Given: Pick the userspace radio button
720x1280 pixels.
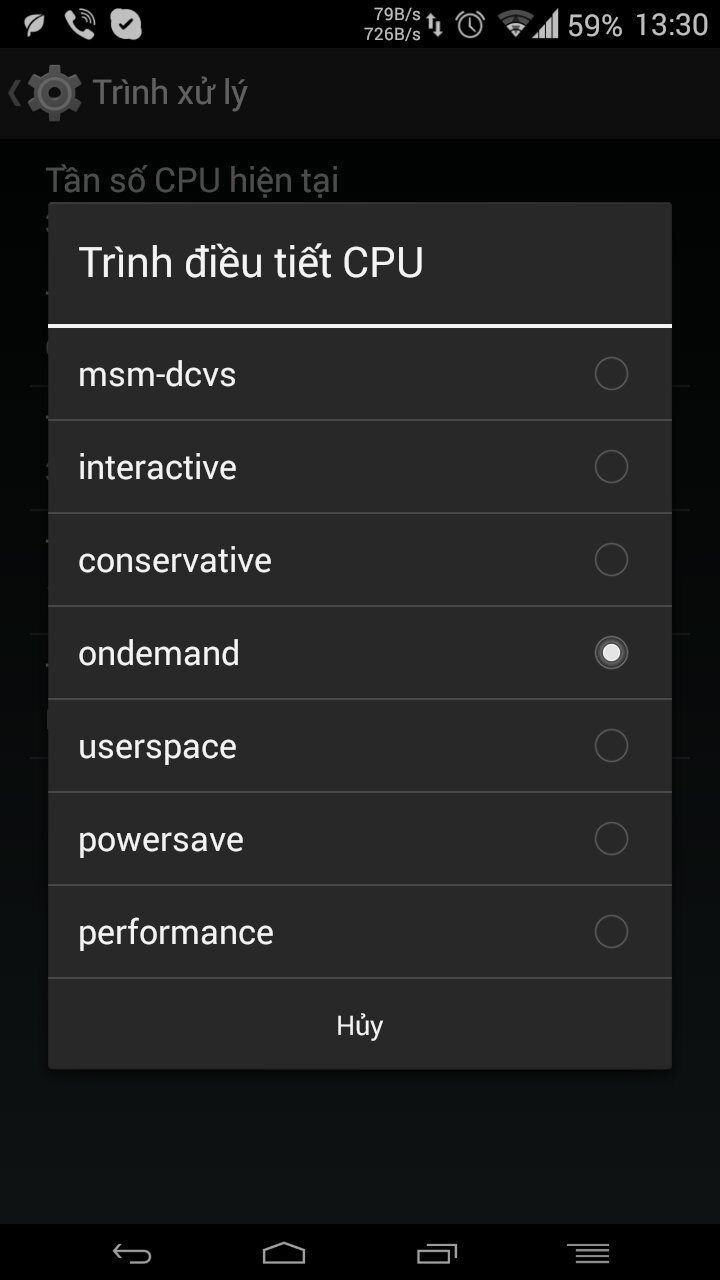Looking at the screenshot, I should 611,746.
